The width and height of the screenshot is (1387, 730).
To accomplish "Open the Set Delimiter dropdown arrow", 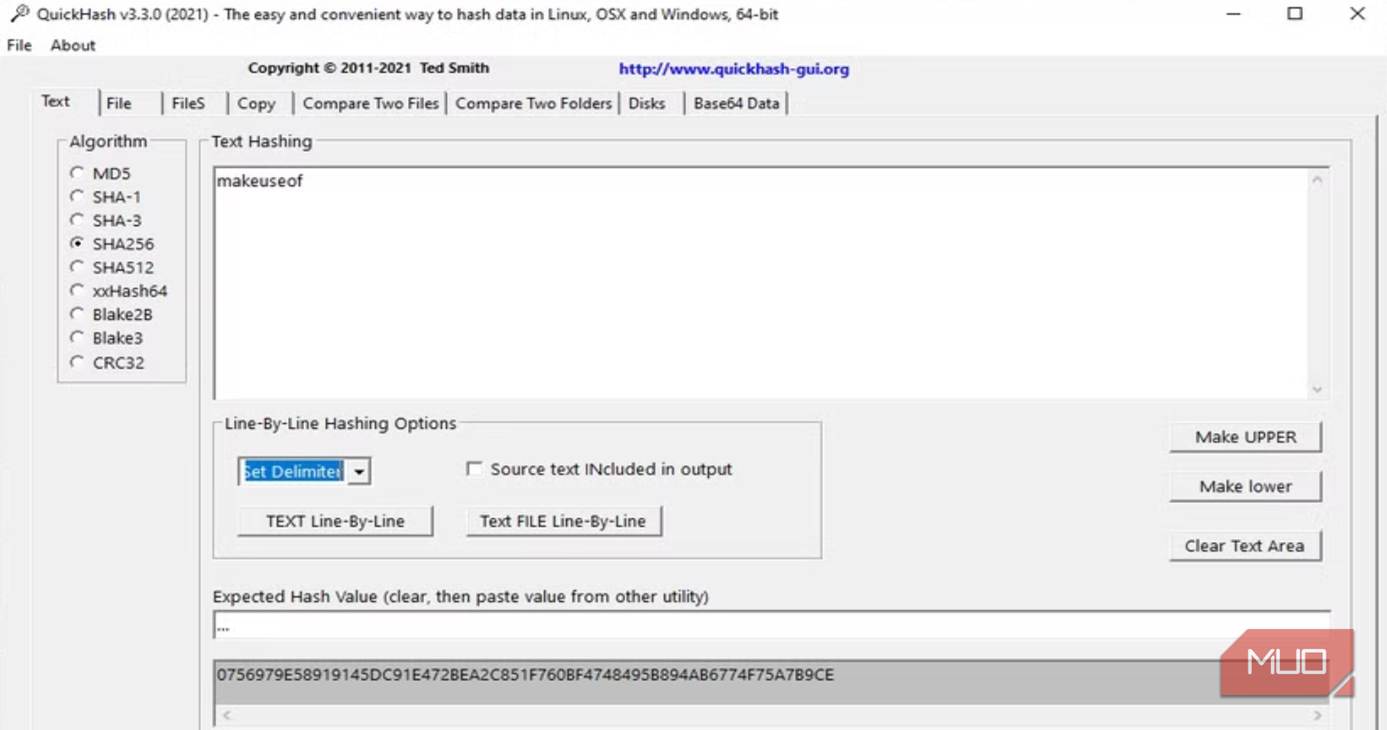I will (x=359, y=472).
